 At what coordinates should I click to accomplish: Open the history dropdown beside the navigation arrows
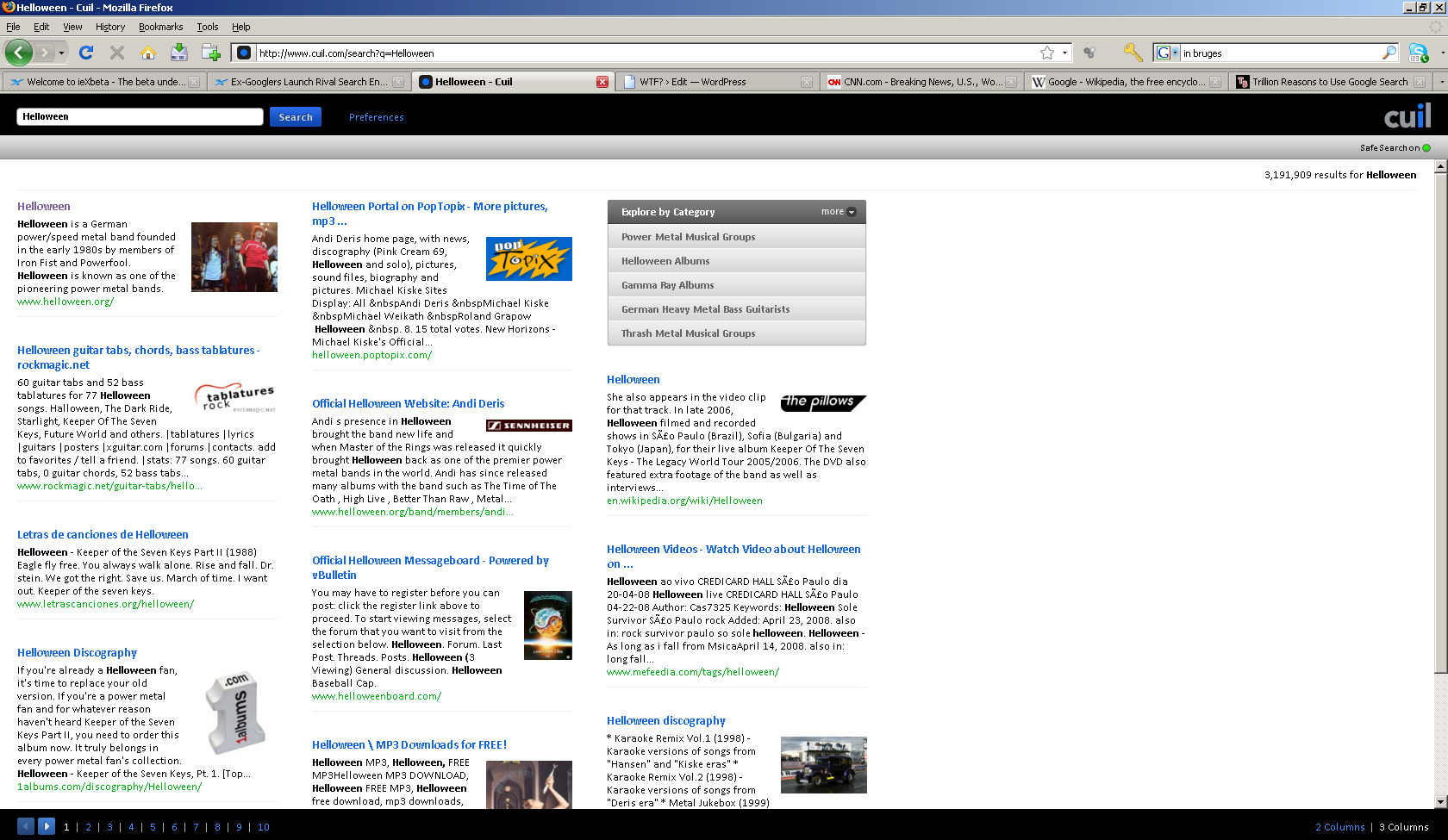pyautogui.click(x=61, y=53)
